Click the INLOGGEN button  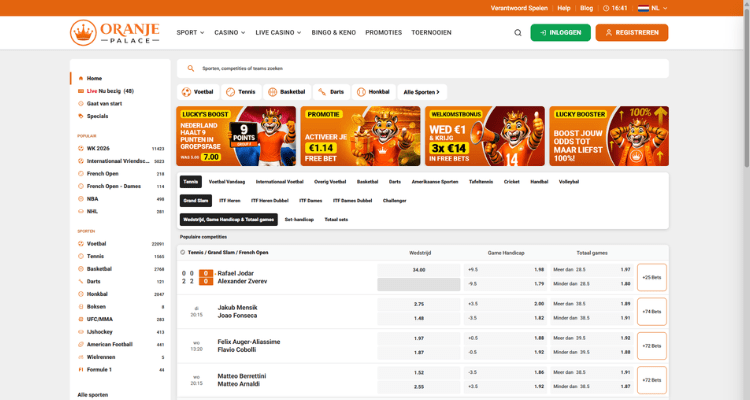click(561, 33)
